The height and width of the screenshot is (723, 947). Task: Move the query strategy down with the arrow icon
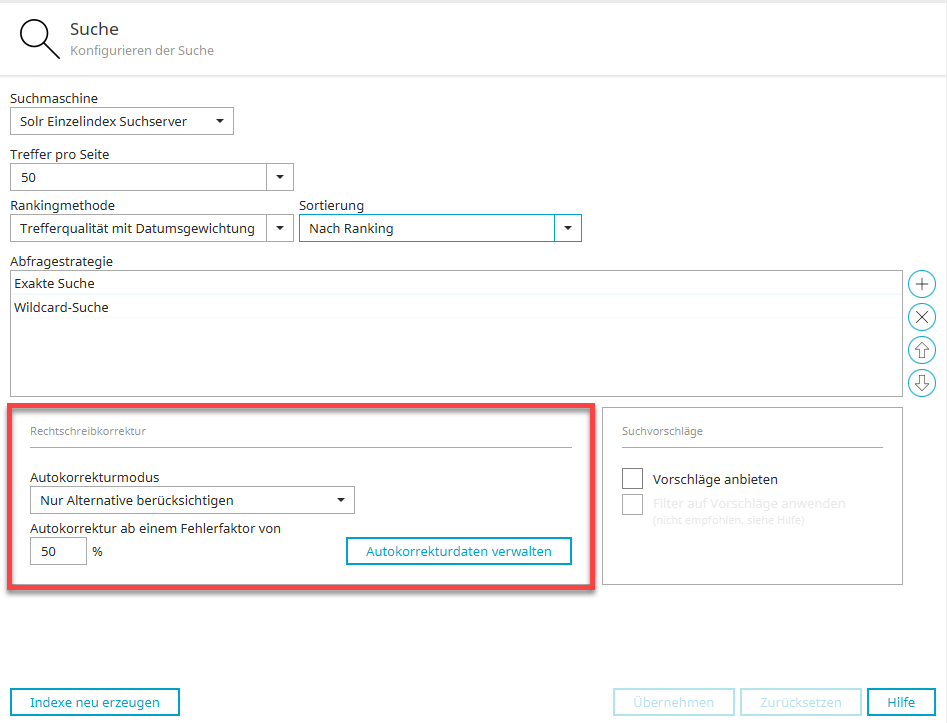click(x=921, y=382)
